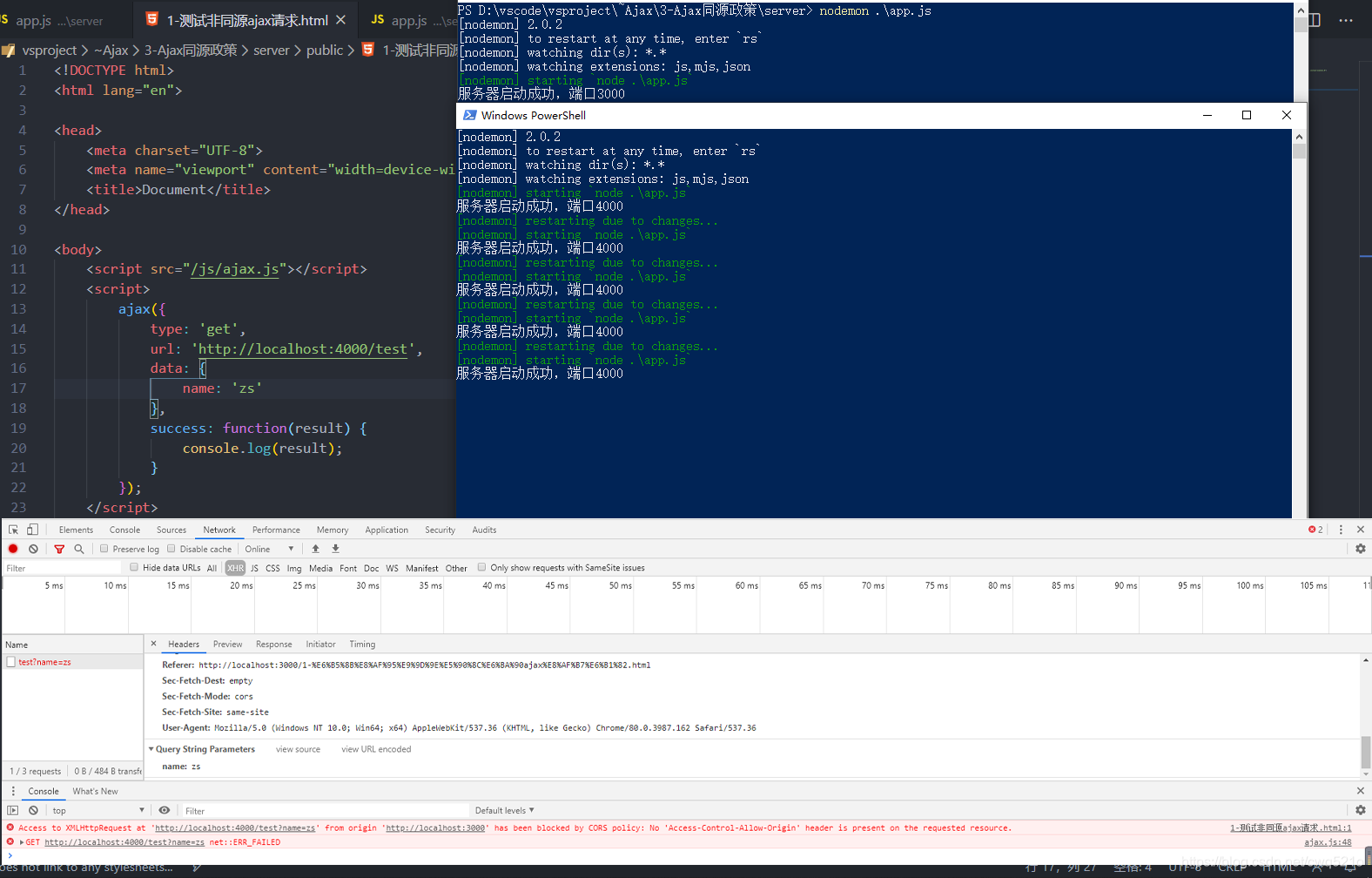The image size is (1372, 878).
Task: Switch to the Sources DevTools tab
Action: (171, 530)
